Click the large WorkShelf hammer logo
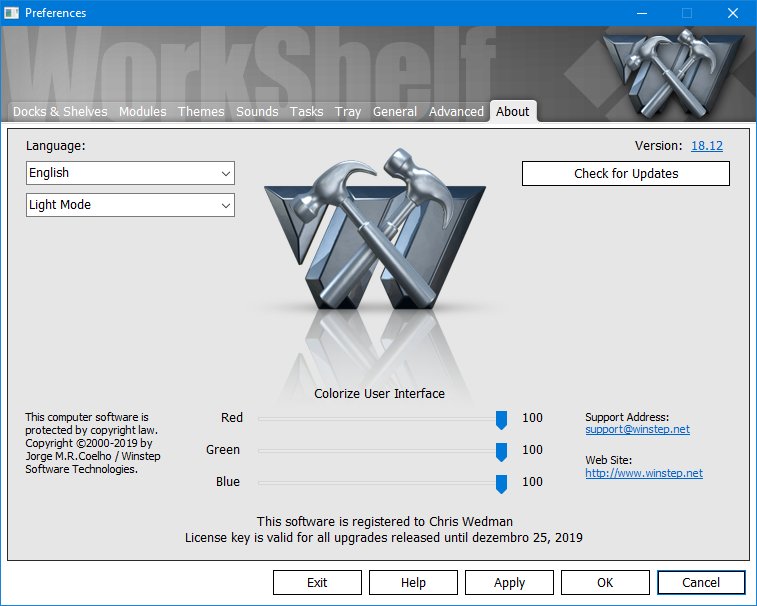Screen dimensions: 757x606 375,235
